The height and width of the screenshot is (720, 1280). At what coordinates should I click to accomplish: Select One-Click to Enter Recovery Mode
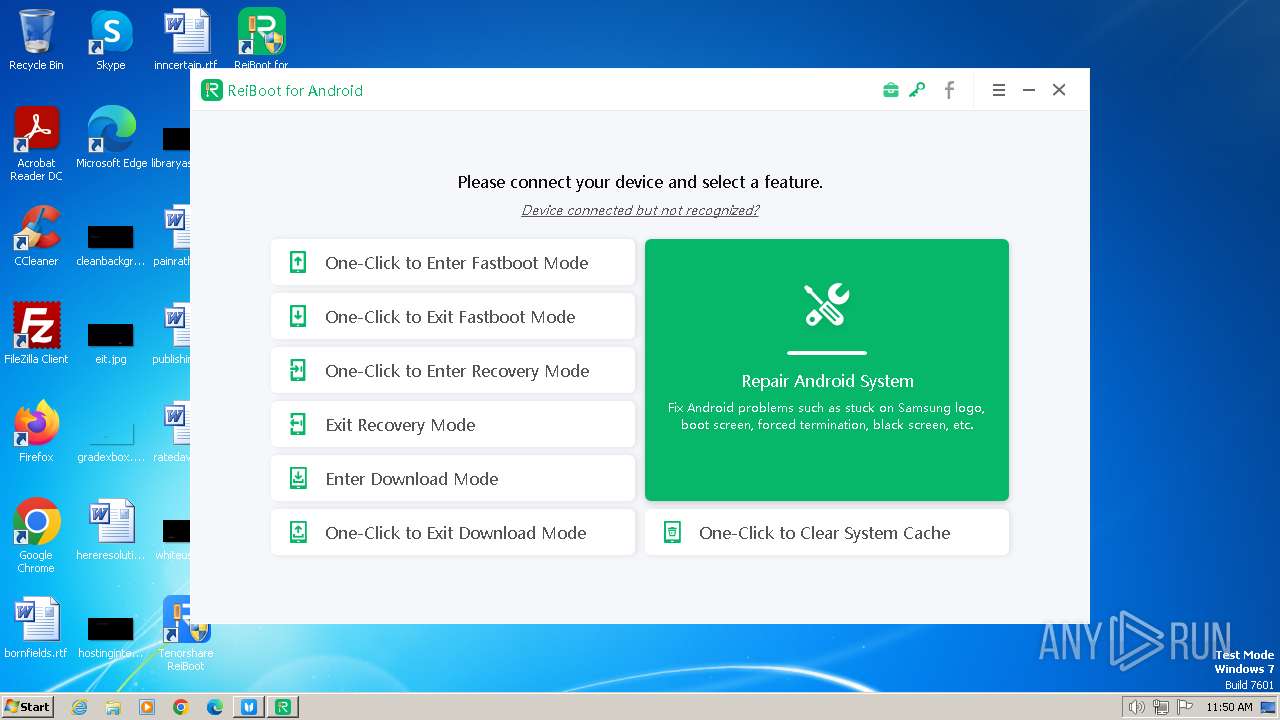pos(453,370)
